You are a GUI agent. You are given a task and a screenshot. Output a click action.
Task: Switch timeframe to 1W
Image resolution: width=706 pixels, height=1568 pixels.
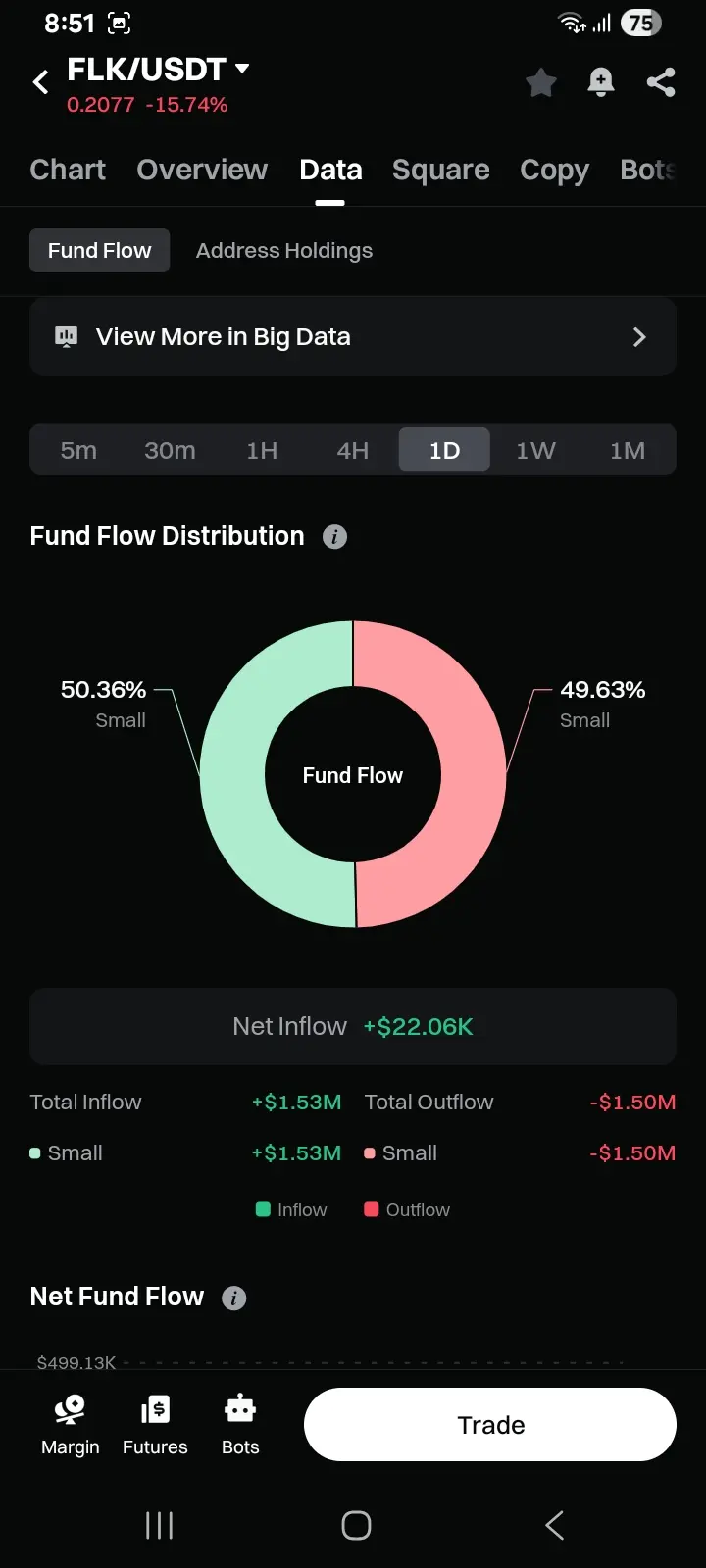click(535, 451)
